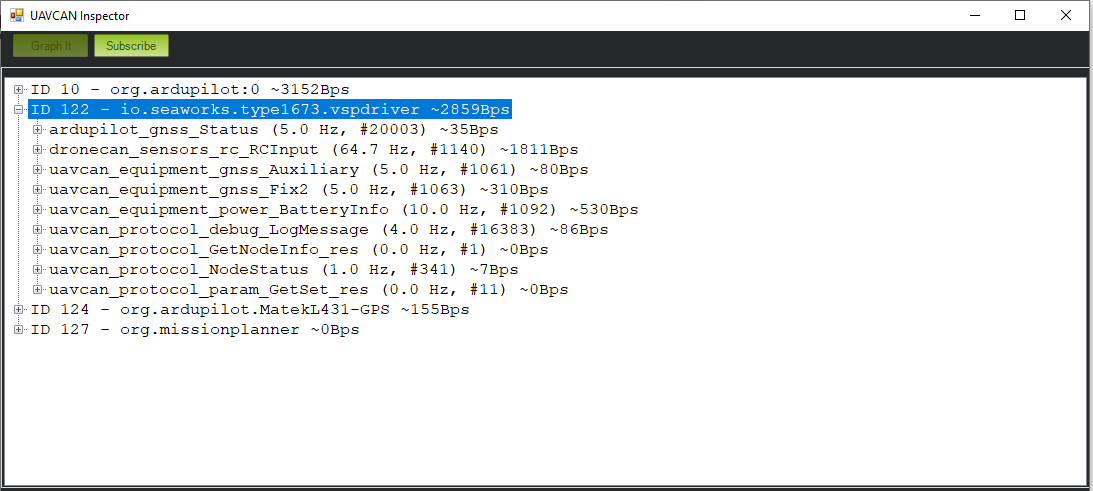Select the ID 127 org.missionplanner row

click(195, 329)
